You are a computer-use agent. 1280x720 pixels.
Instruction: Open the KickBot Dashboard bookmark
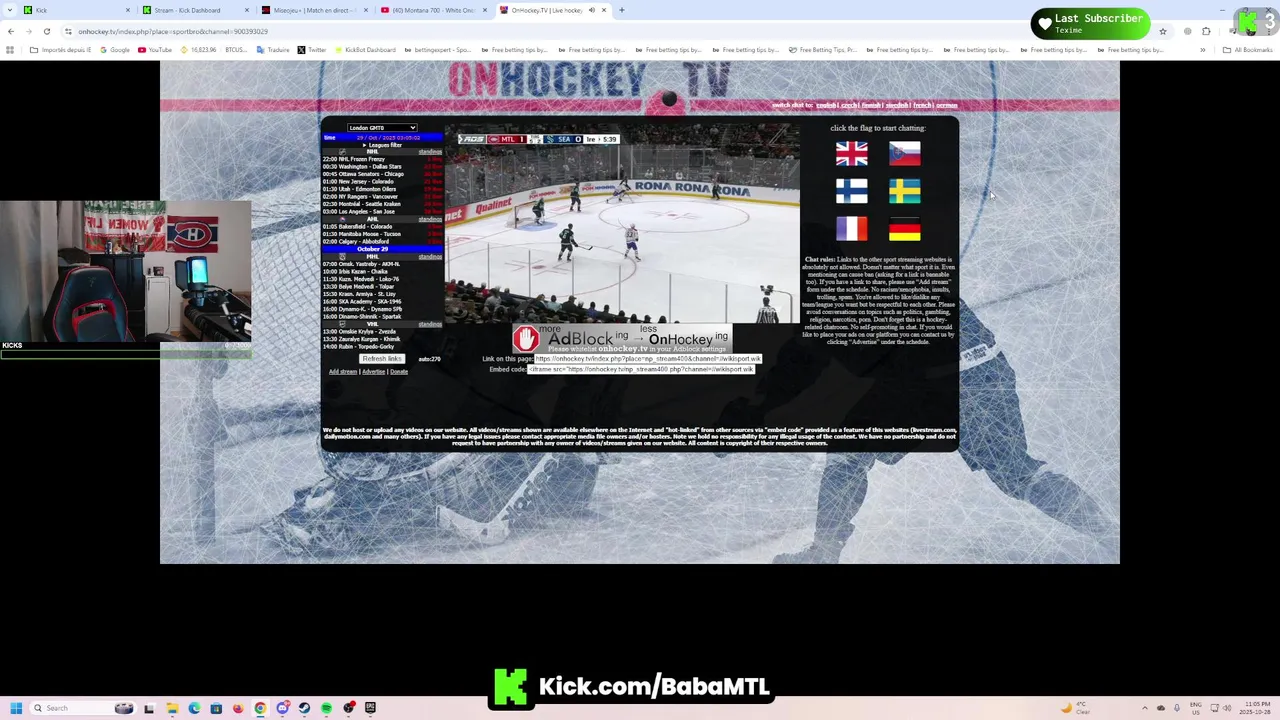(367, 50)
